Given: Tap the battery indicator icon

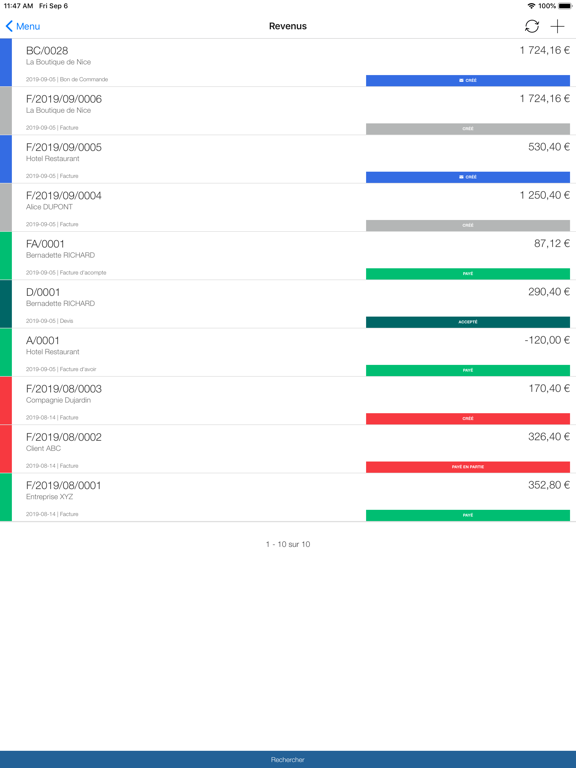Looking at the screenshot, I should (565, 6).
